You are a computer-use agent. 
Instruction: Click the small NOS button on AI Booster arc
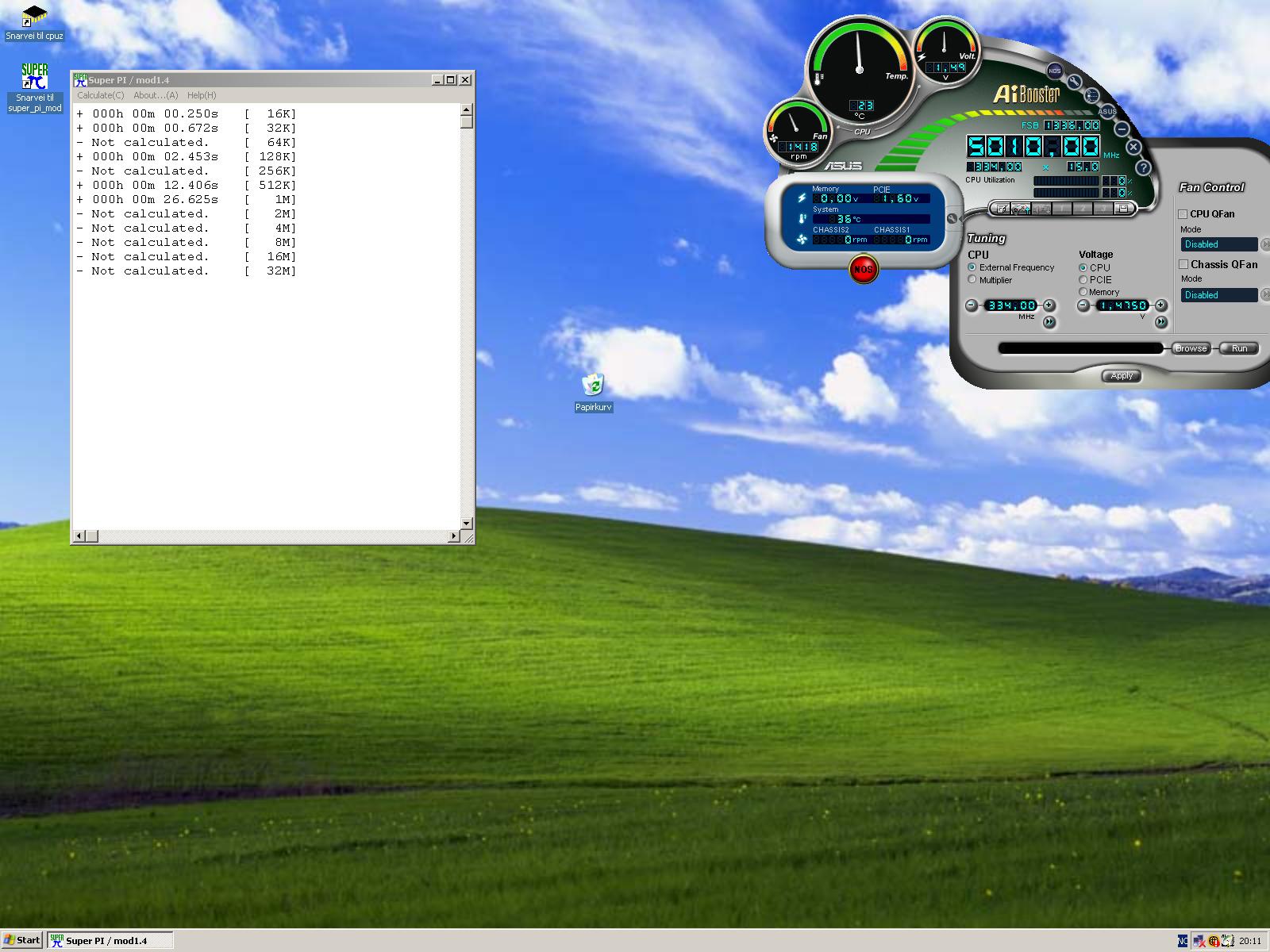(x=1054, y=71)
